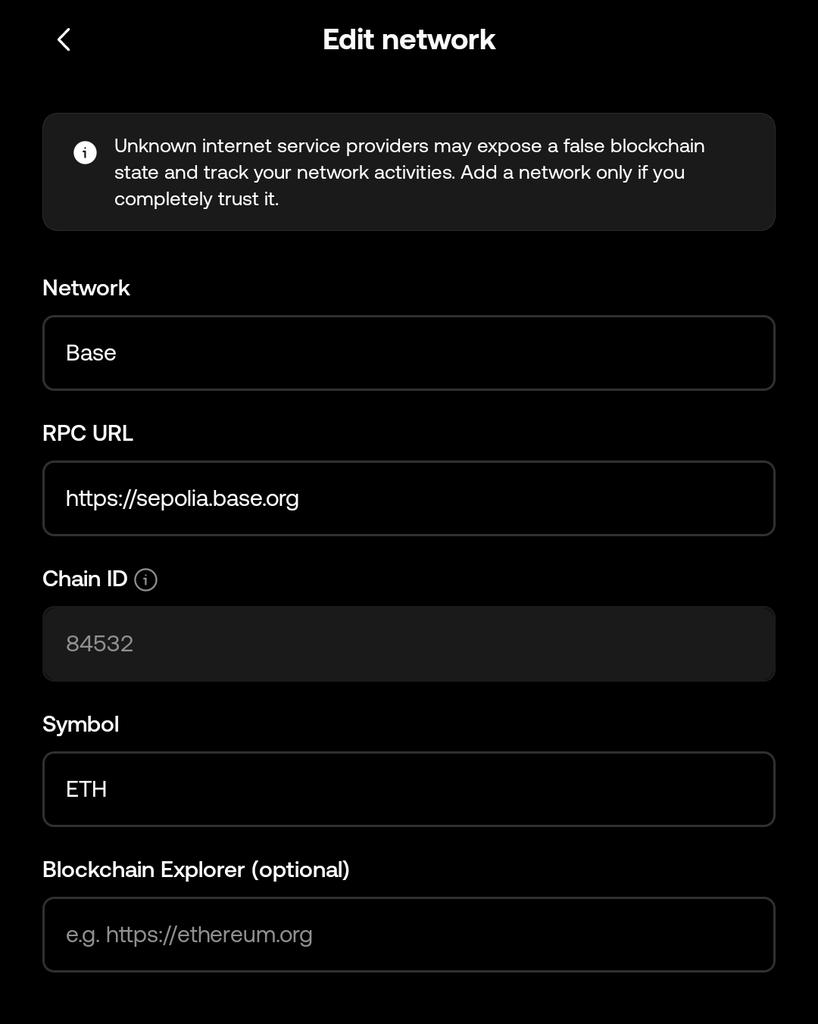The width and height of the screenshot is (818, 1024).
Task: Click the info icon beside Chain ID
Action: [145, 579]
